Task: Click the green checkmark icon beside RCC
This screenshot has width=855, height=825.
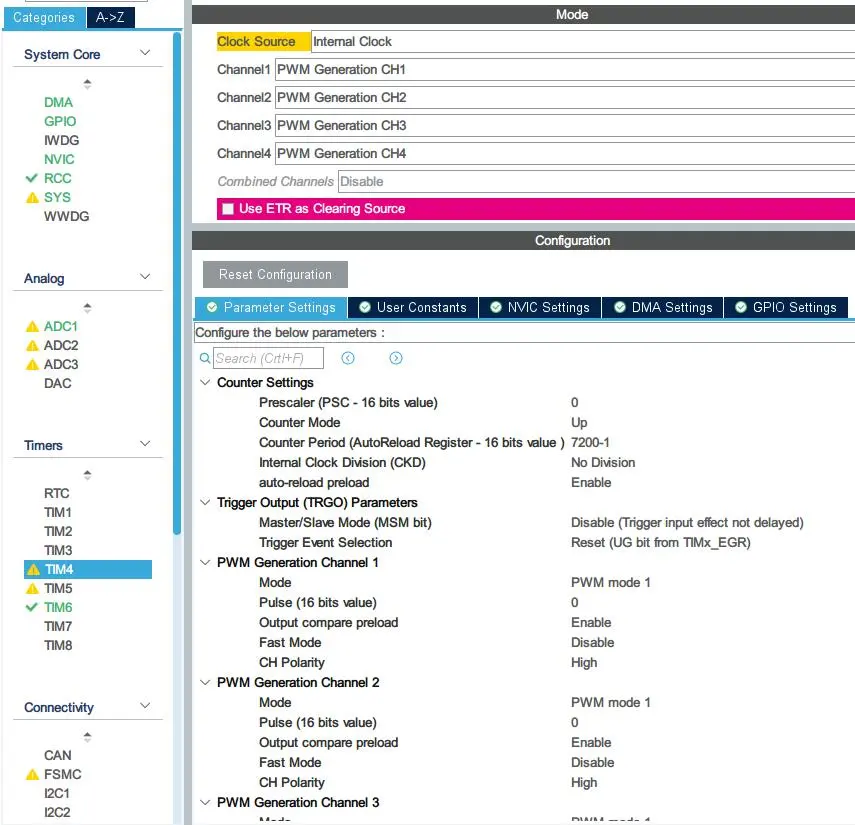Action: point(32,178)
